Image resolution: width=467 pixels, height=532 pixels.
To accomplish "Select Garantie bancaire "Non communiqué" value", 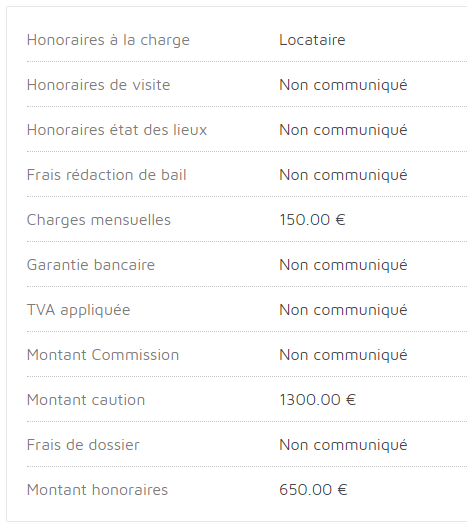I will pyautogui.click(x=343, y=266).
